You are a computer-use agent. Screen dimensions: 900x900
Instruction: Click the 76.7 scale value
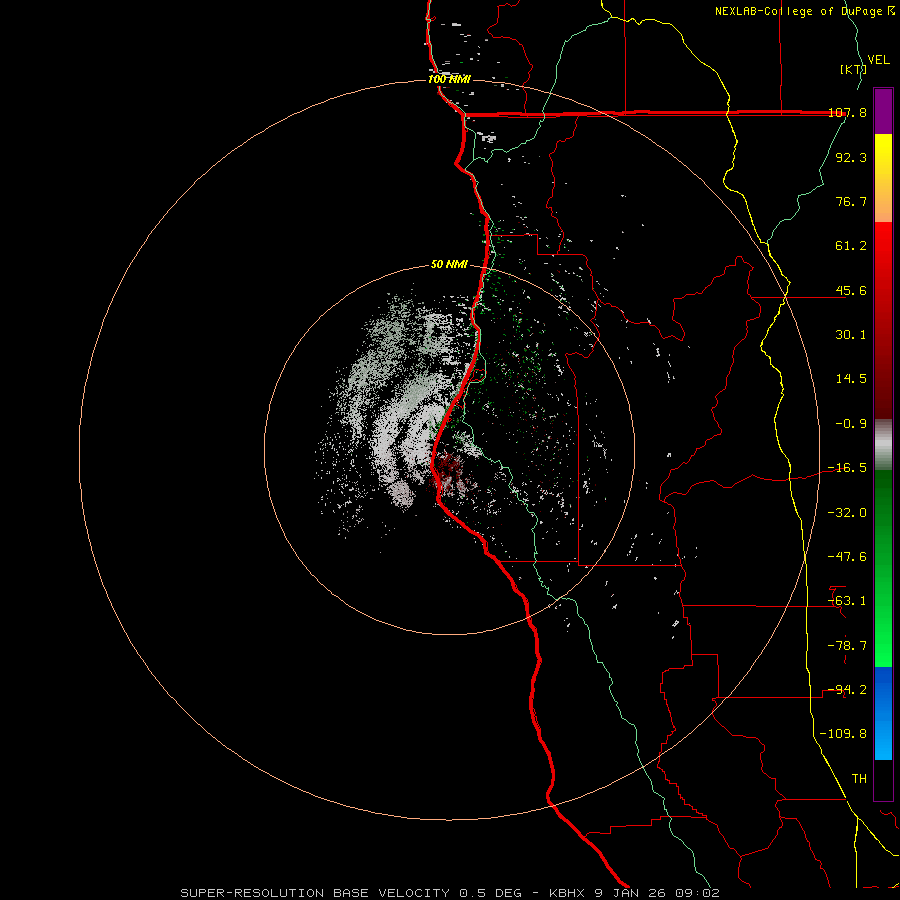pyautogui.click(x=851, y=202)
